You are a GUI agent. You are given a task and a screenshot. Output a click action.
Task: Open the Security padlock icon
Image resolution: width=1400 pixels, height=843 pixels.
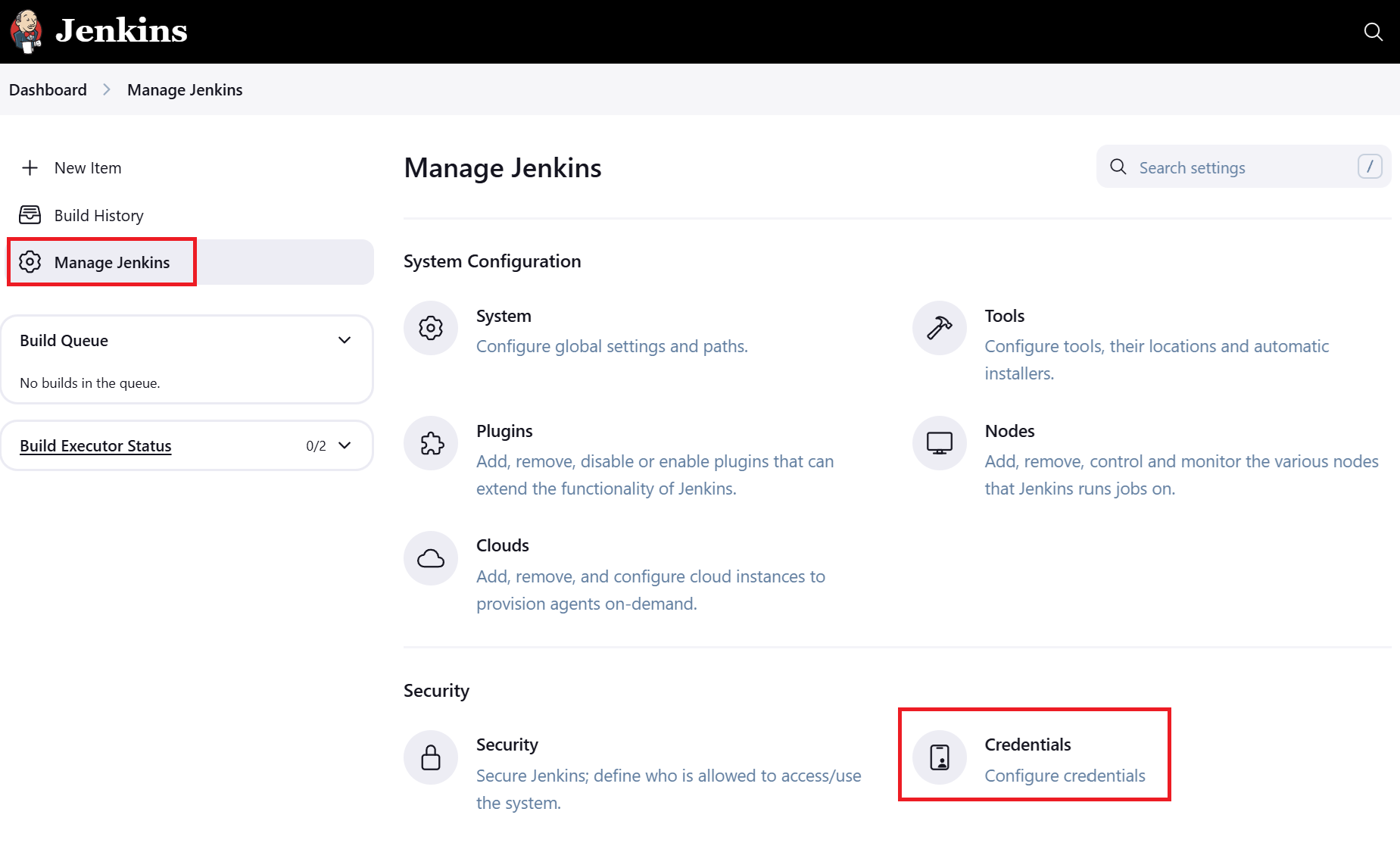[x=431, y=757]
